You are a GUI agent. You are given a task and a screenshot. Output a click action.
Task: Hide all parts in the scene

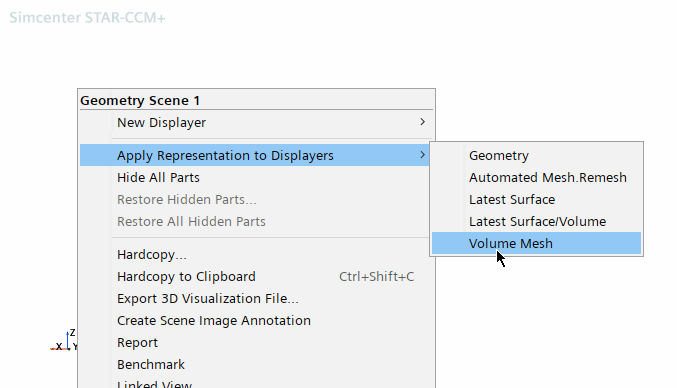[x=256, y=177]
